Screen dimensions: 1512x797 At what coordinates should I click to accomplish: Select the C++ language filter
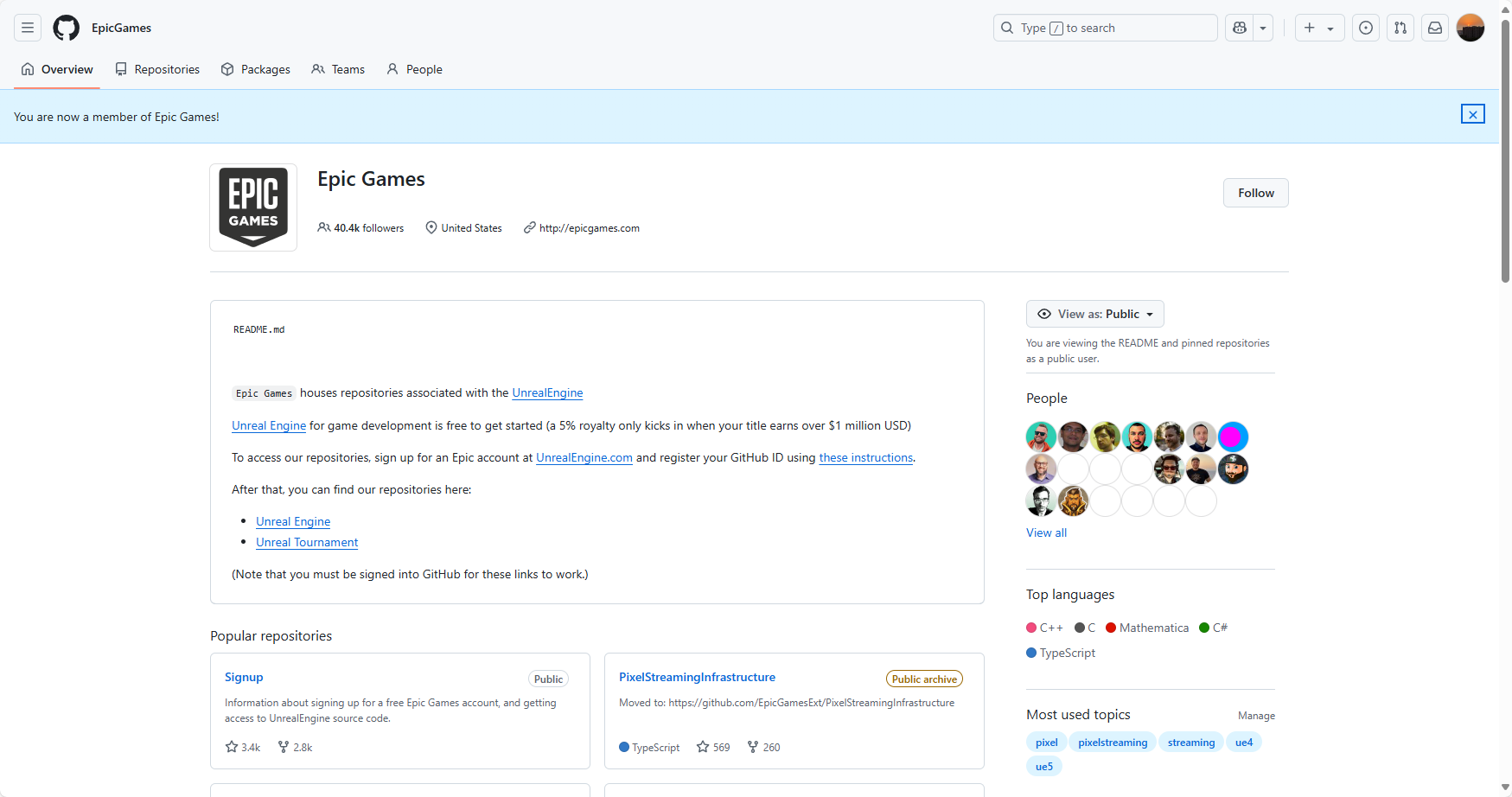[x=1044, y=628]
